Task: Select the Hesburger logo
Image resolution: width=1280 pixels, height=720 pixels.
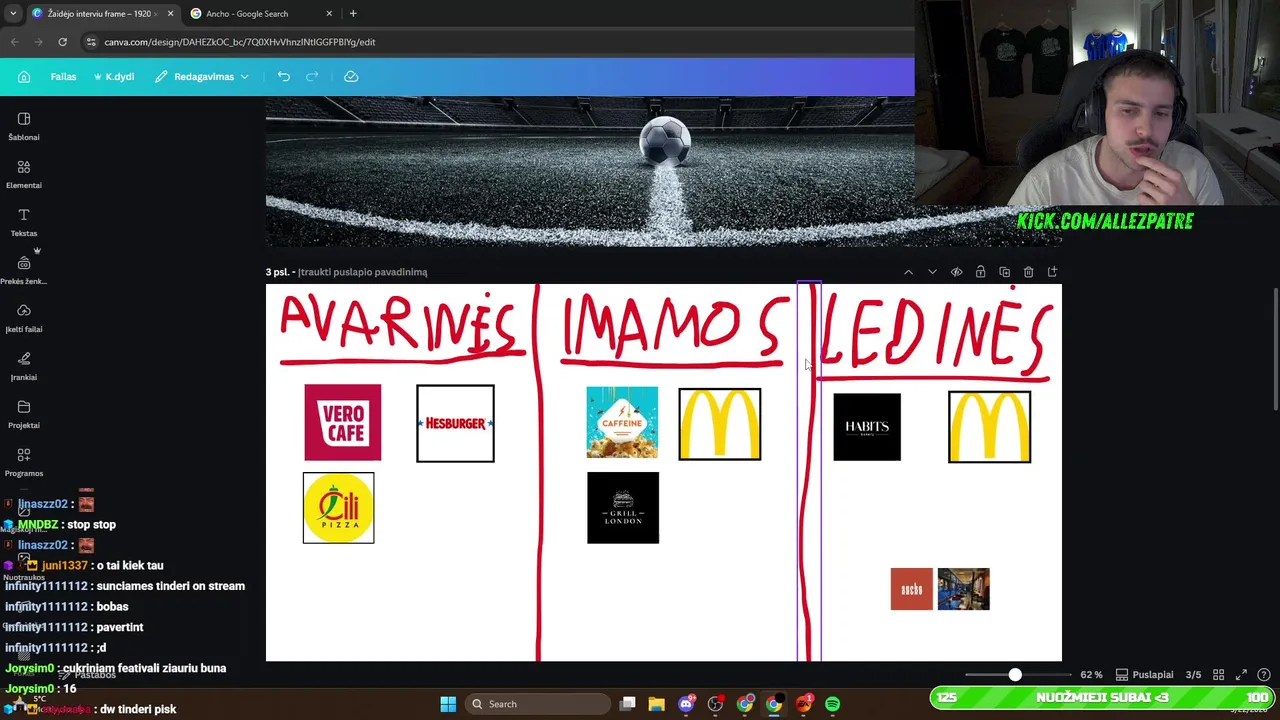Action: point(455,423)
